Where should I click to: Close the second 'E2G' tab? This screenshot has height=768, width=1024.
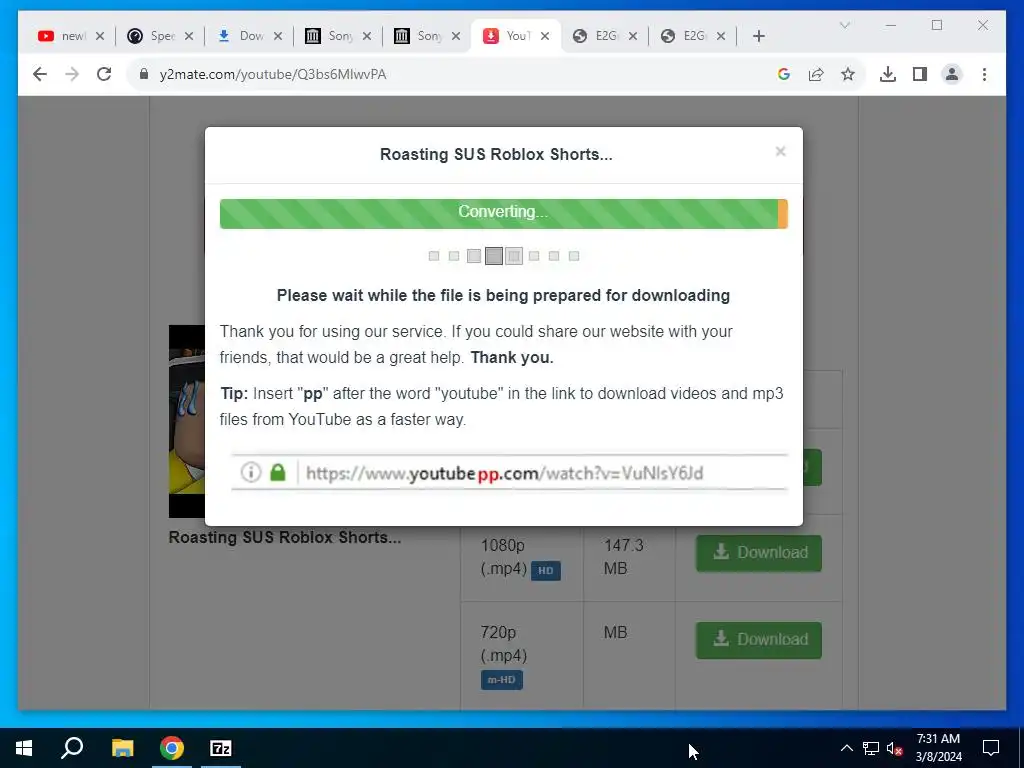721,36
